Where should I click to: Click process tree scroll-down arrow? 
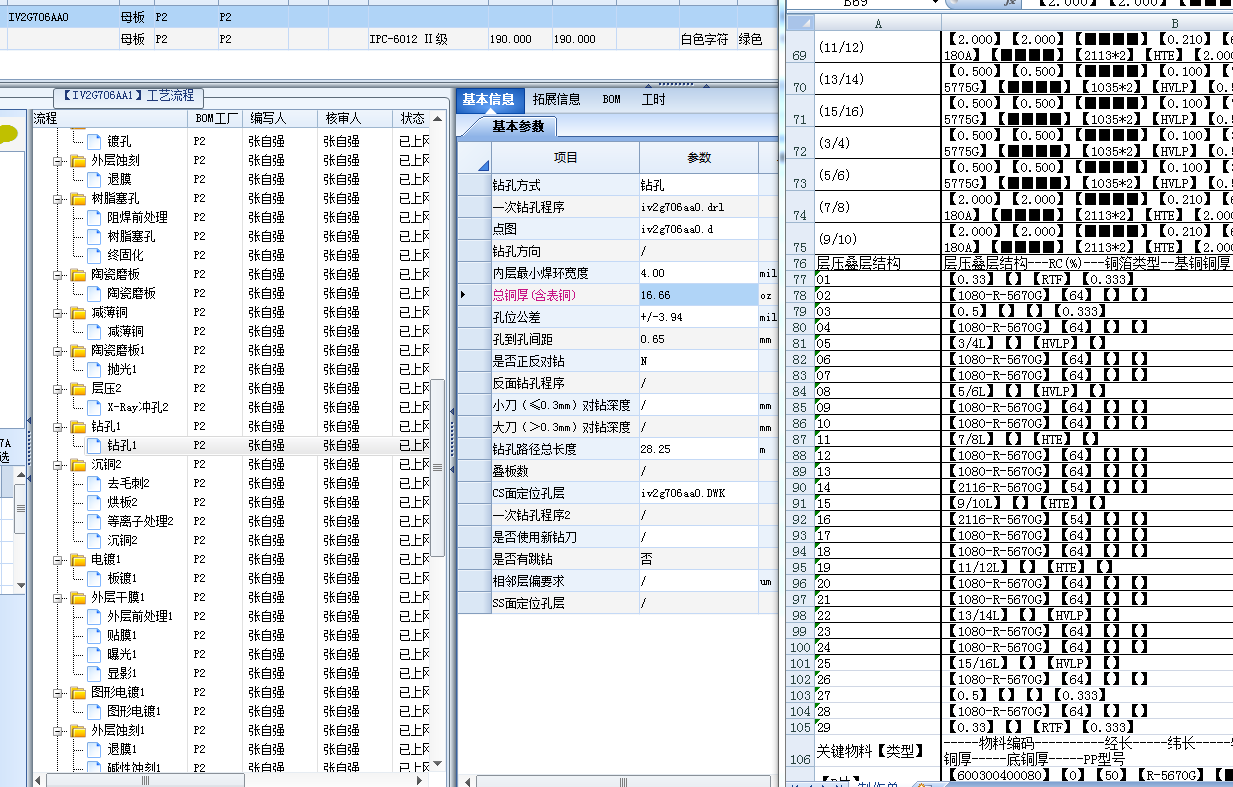(x=436, y=765)
